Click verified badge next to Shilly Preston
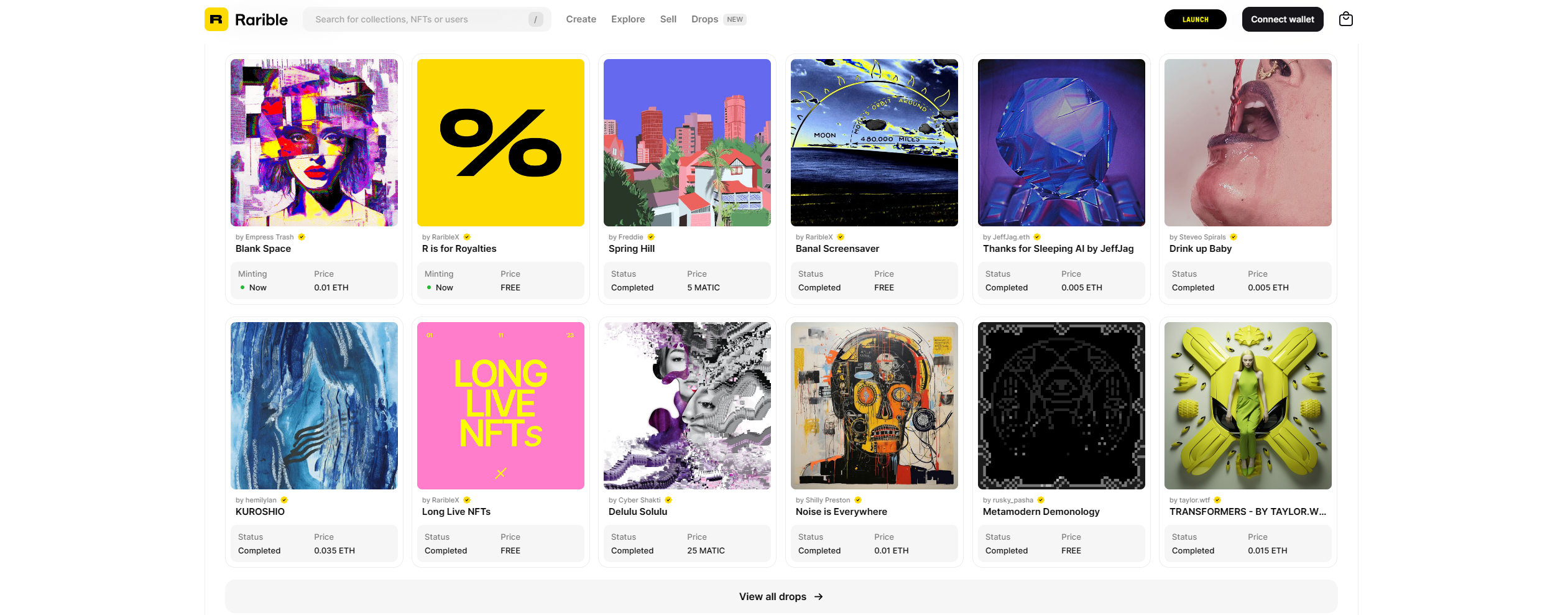Viewport: 1568px width, 615px height. pyautogui.click(x=858, y=500)
